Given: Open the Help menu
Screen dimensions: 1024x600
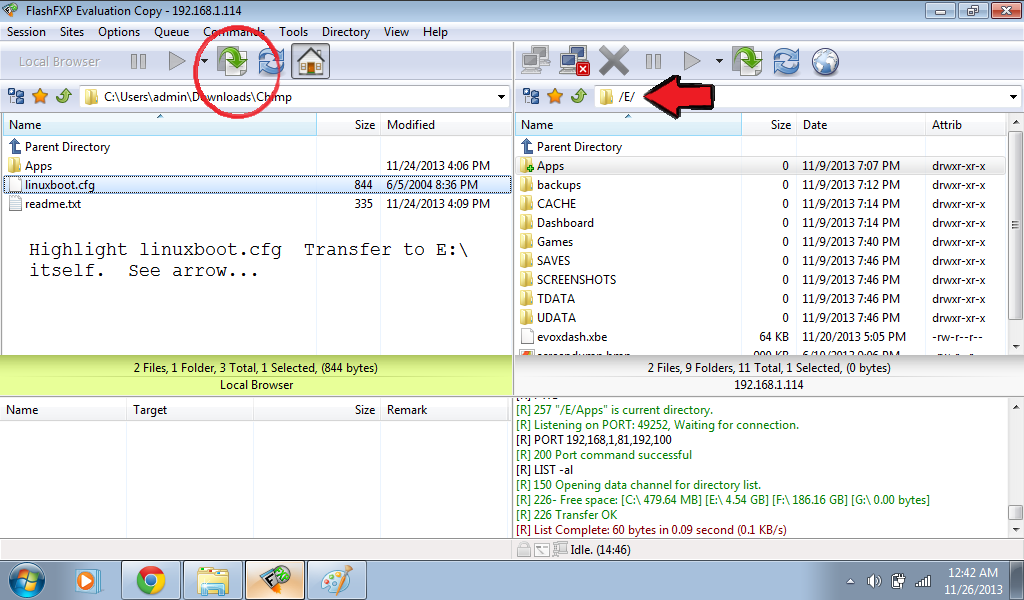Looking at the screenshot, I should (435, 32).
